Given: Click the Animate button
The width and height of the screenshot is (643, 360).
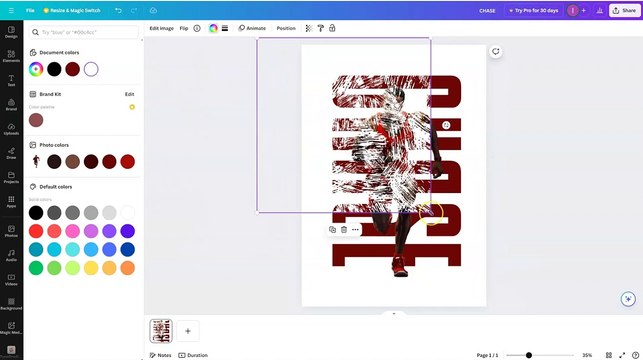Looking at the screenshot, I should [x=252, y=28].
